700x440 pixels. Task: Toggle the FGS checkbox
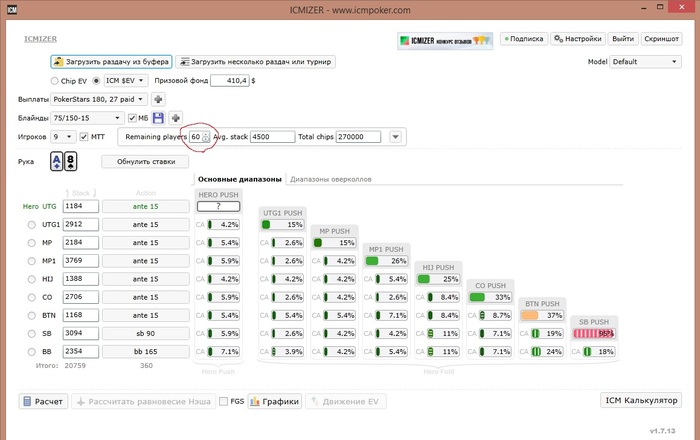pyautogui.click(x=223, y=401)
